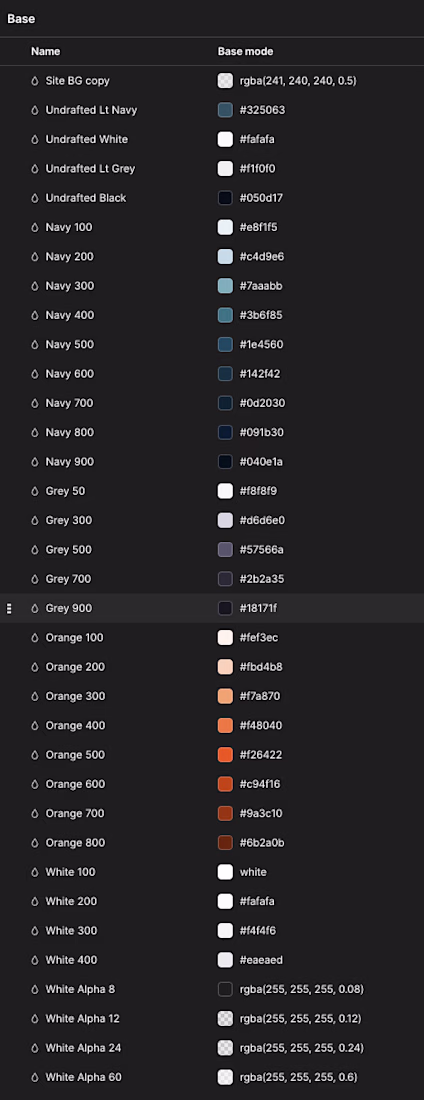The height and width of the screenshot is (1100, 424).
Task: Click the checkered swatch for White Alpha 24
Action: coord(225,1047)
